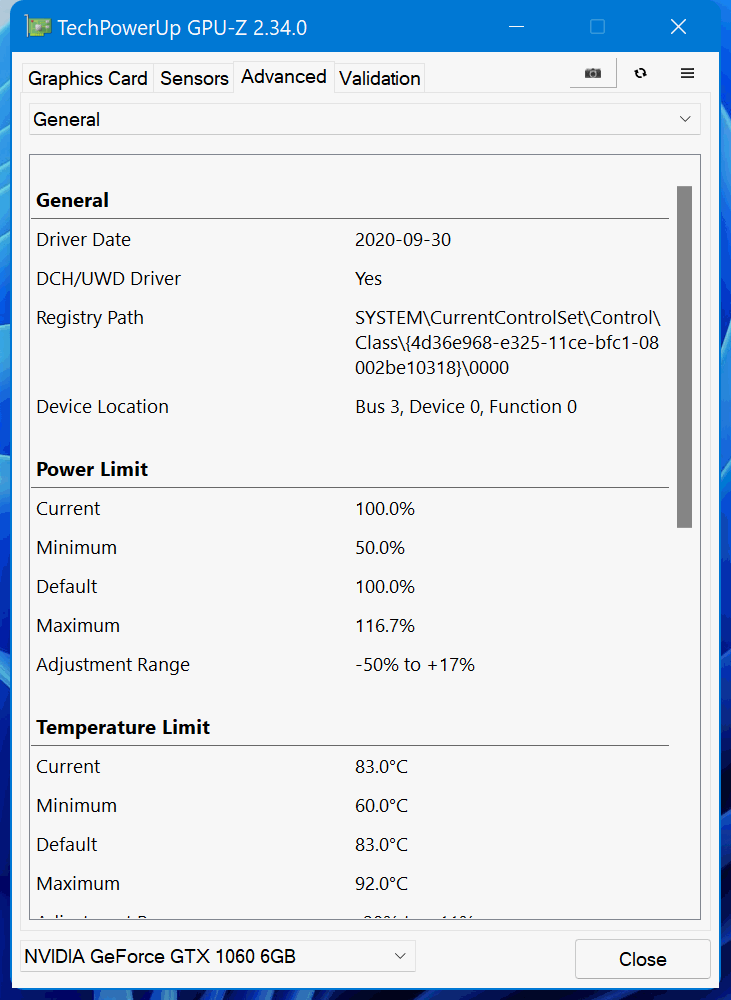
Task: Open the hamburger menu icon
Action: tap(687, 73)
